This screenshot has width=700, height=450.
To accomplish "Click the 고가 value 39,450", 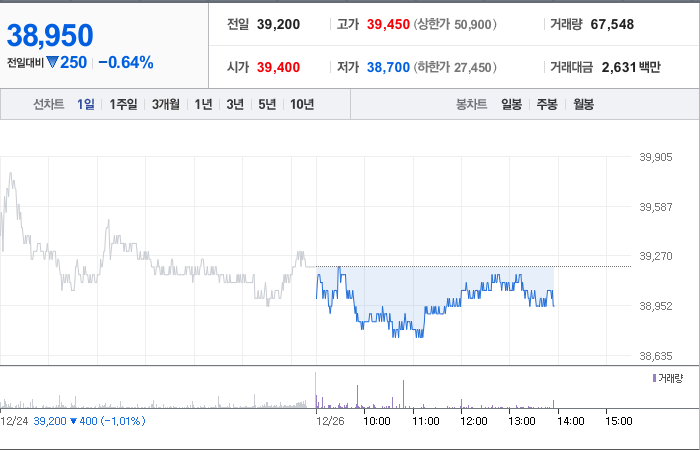I will click(x=388, y=24).
